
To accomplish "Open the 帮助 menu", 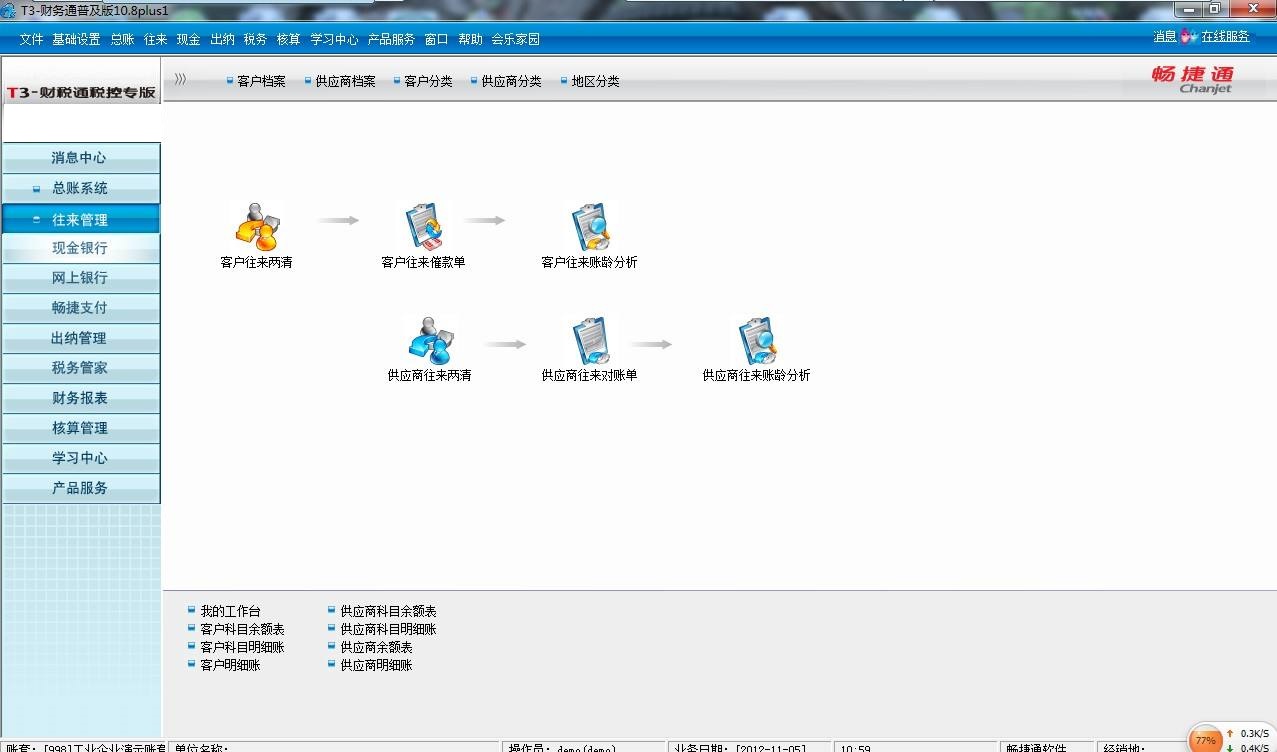I will tap(470, 39).
